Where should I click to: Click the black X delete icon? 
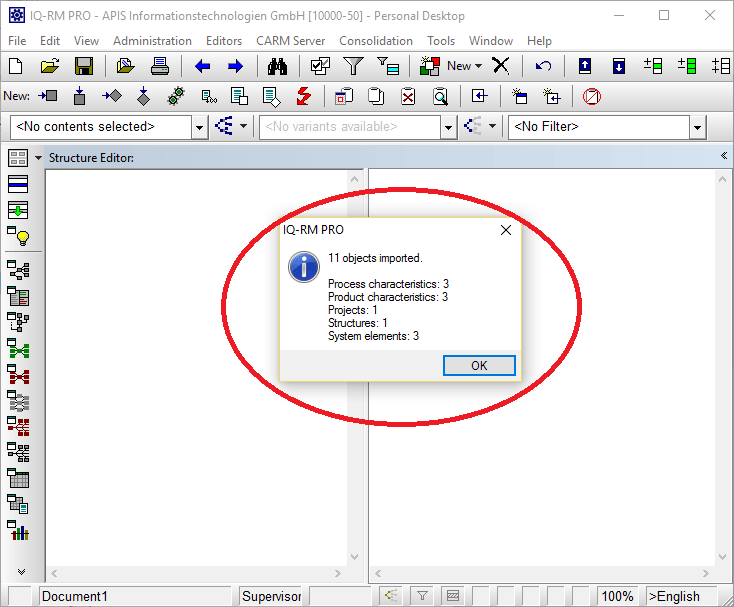[x=501, y=66]
